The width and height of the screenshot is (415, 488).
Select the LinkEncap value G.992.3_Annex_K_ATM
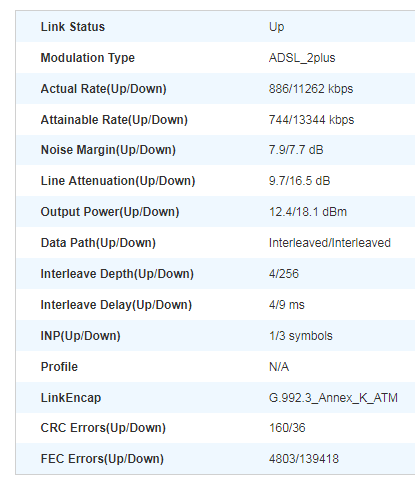(x=333, y=398)
